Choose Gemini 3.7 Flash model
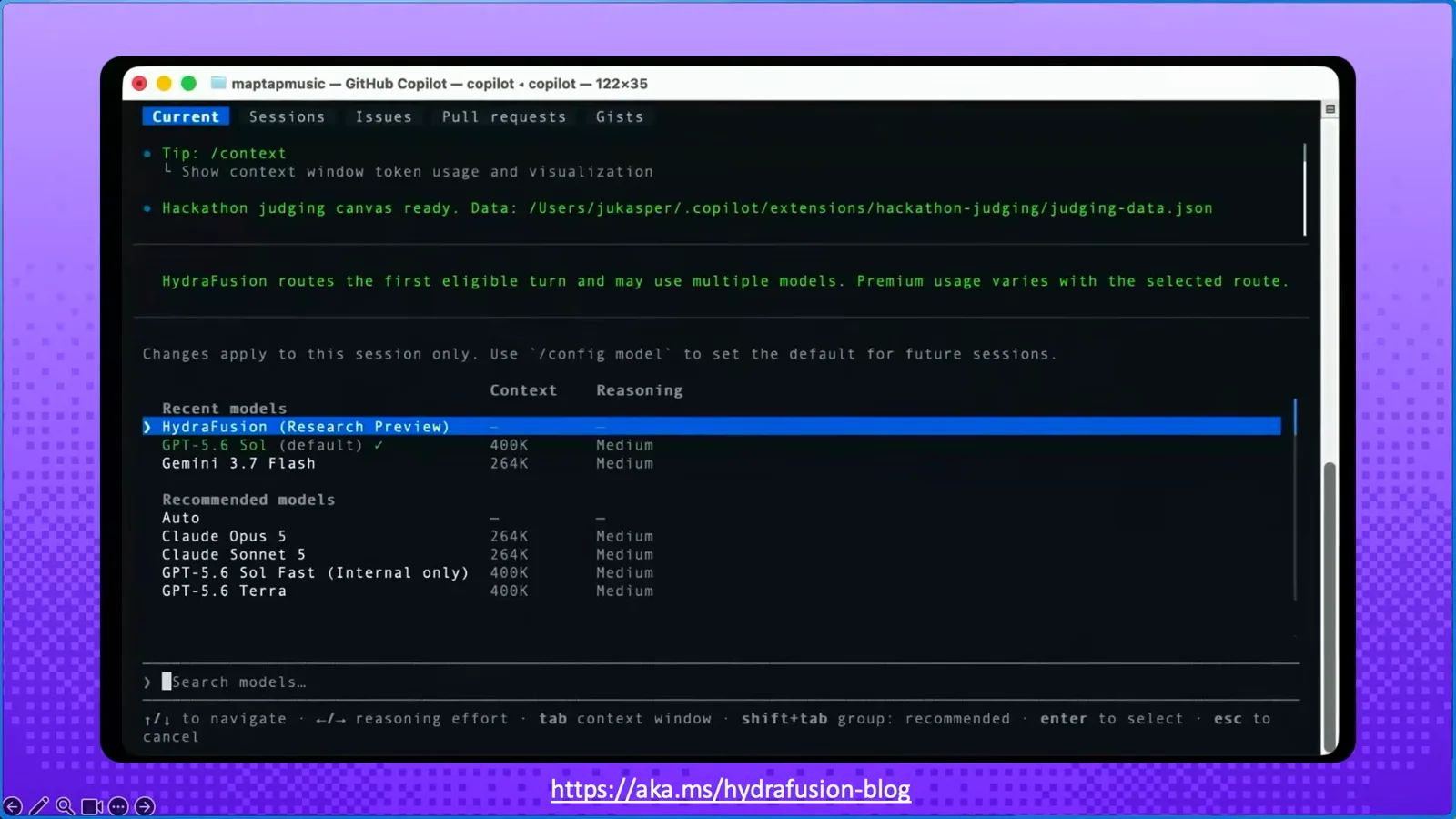 (x=238, y=463)
